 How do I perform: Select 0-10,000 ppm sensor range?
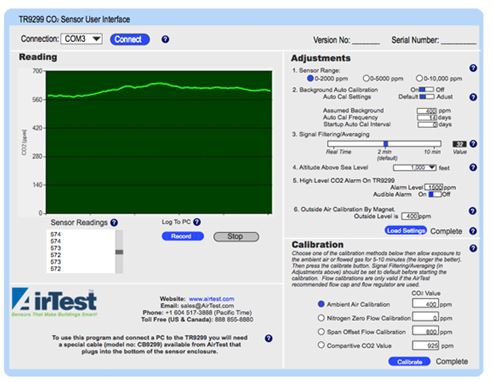(x=419, y=78)
